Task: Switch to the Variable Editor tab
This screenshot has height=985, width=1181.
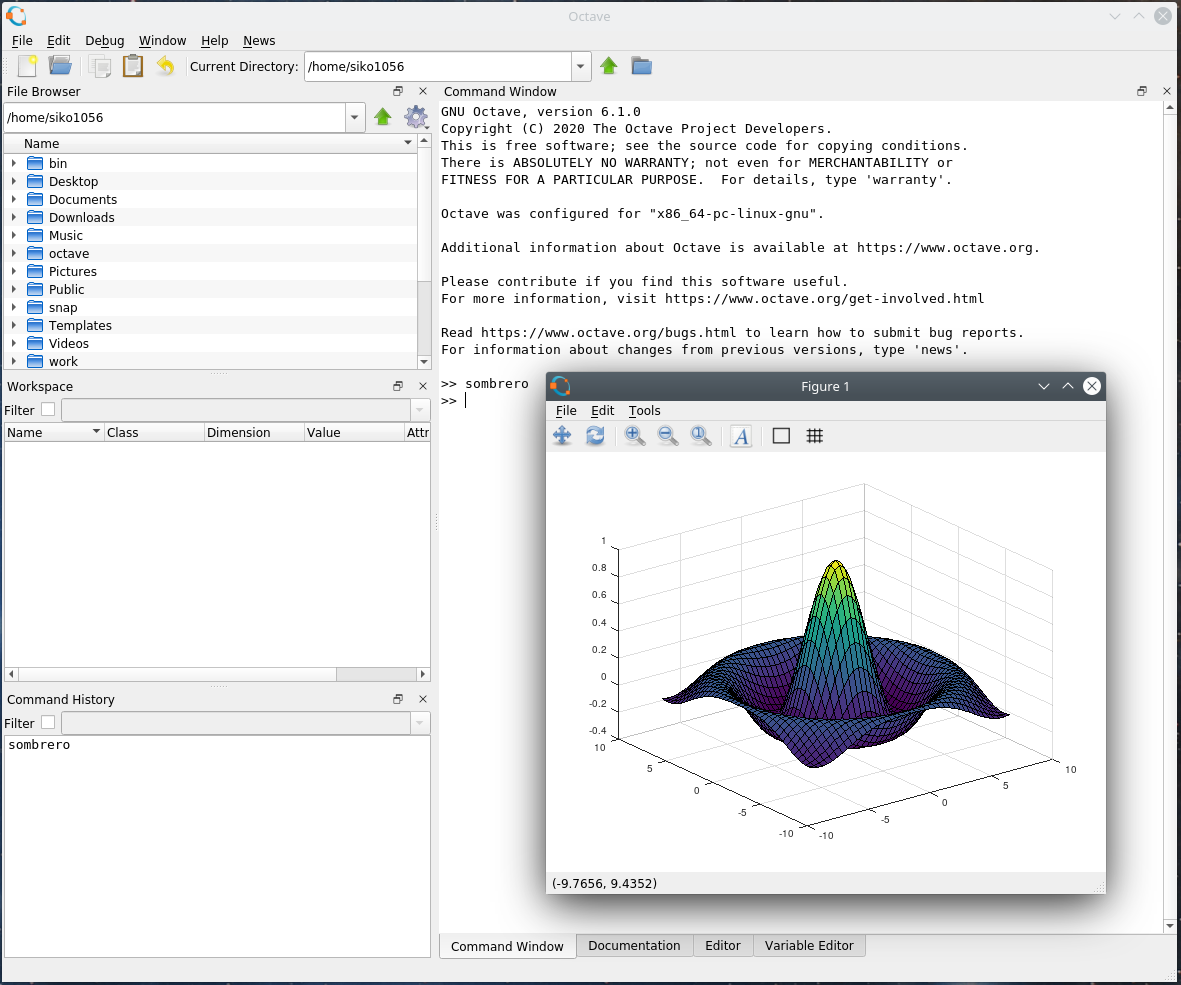Action: [x=809, y=946]
